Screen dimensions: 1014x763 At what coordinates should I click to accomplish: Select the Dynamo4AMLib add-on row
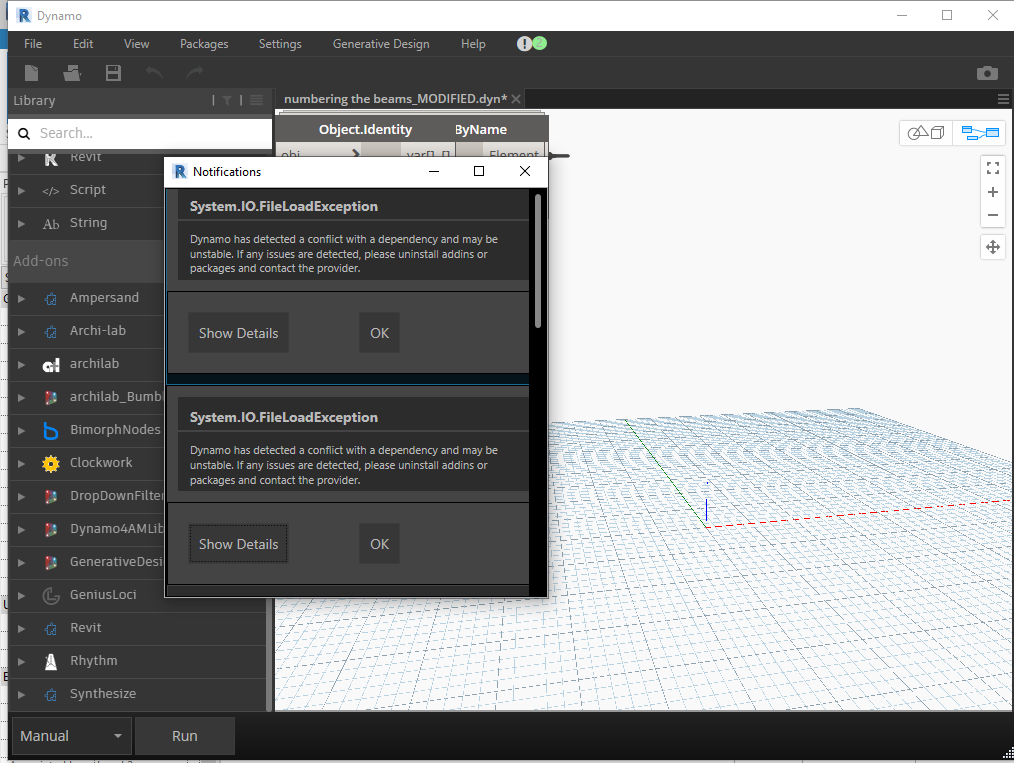[x=87, y=529]
